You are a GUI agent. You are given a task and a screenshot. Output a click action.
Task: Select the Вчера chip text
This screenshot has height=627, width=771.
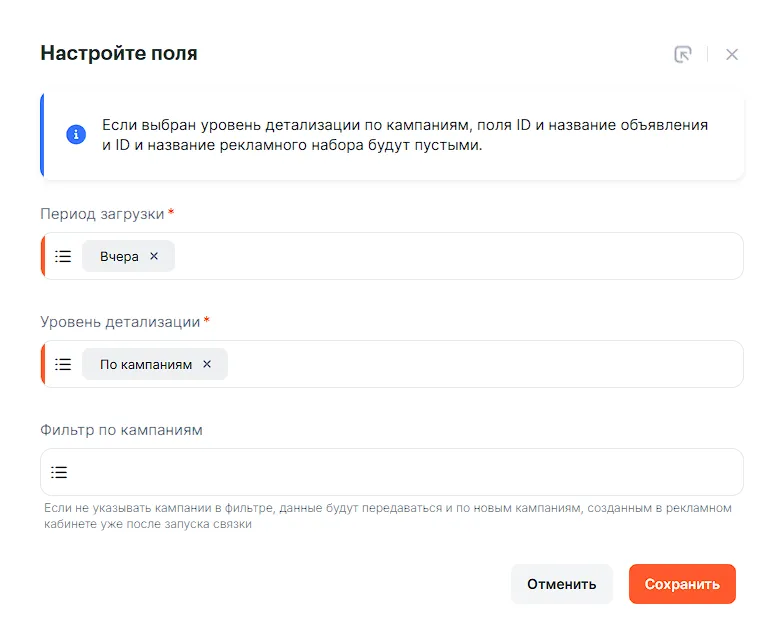pyautogui.click(x=119, y=256)
